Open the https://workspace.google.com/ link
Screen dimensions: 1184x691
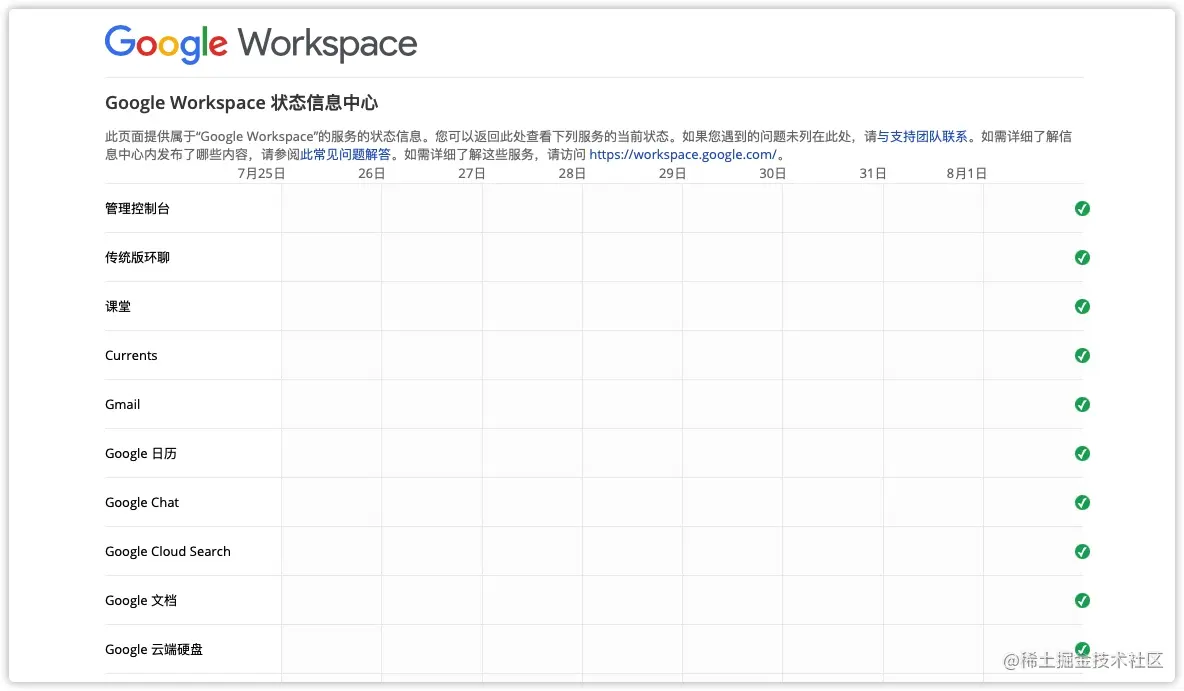pos(683,155)
